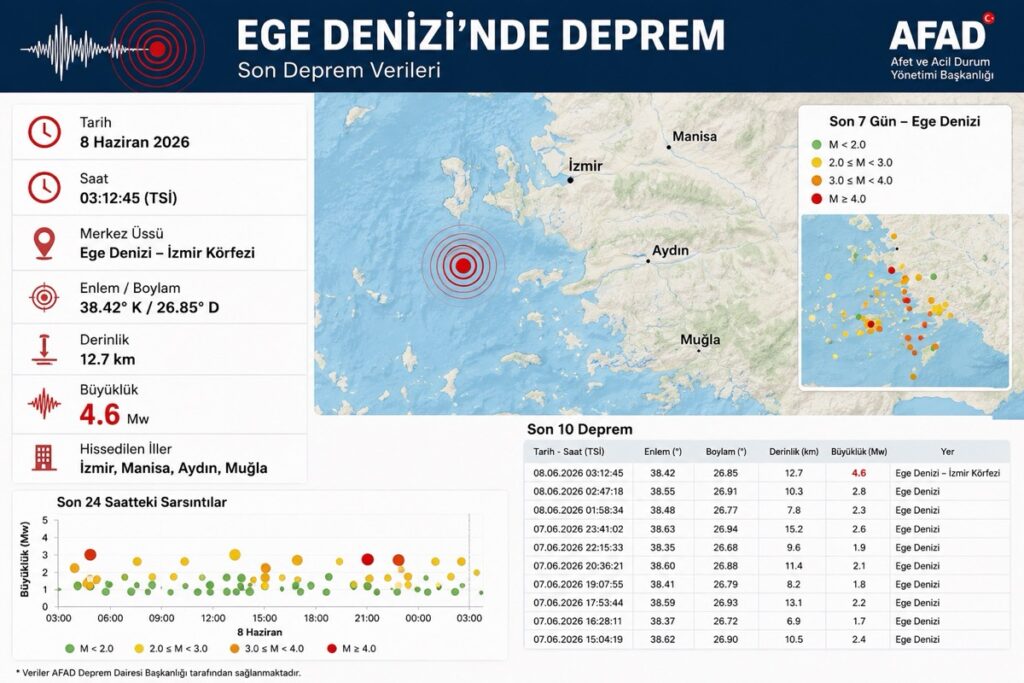The image size is (1024, 683).
Task: Click the İzmir, Manisa, Aydın, Muğla text
Action: [173, 468]
